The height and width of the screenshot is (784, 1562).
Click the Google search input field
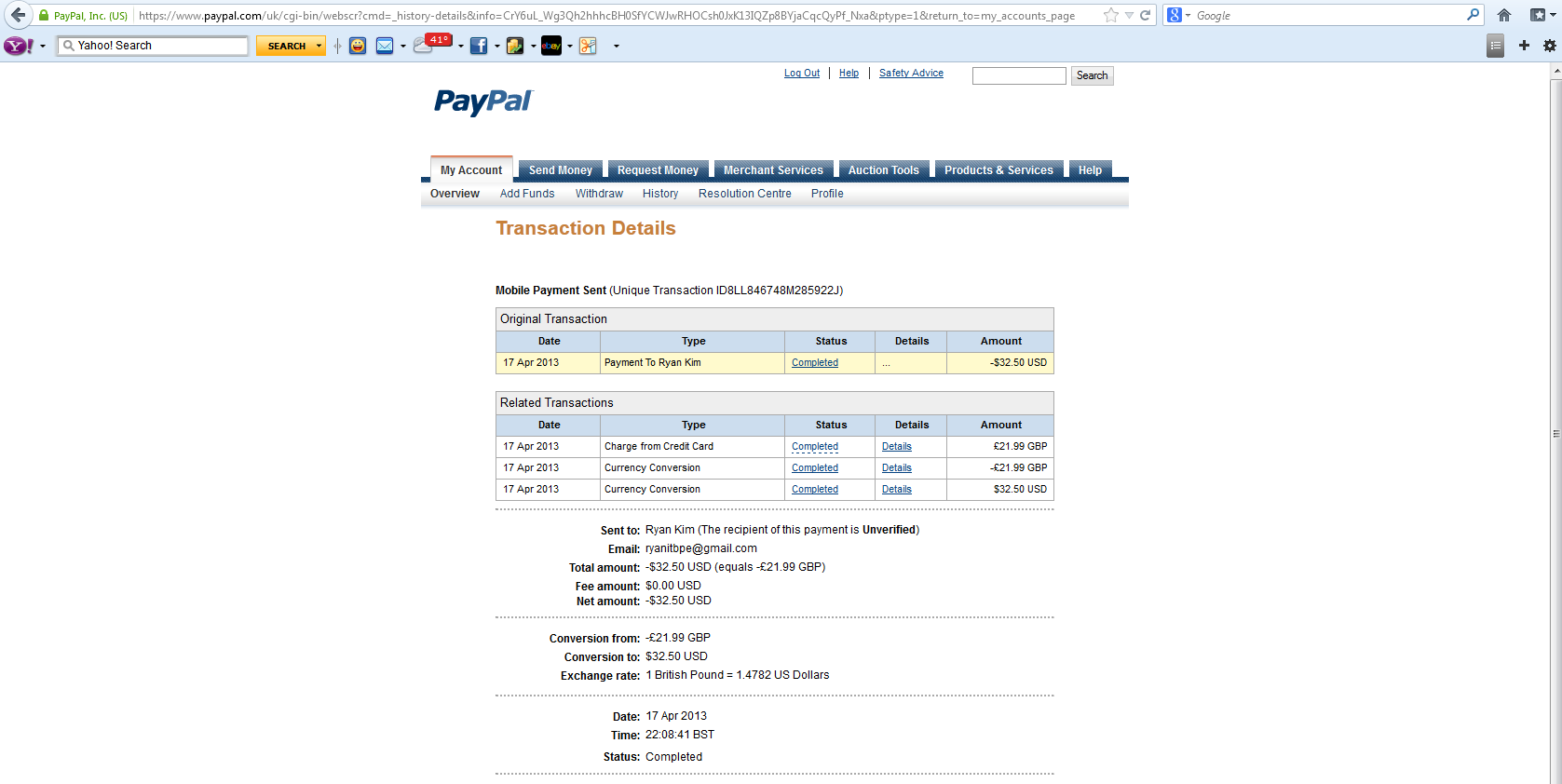(1329, 16)
